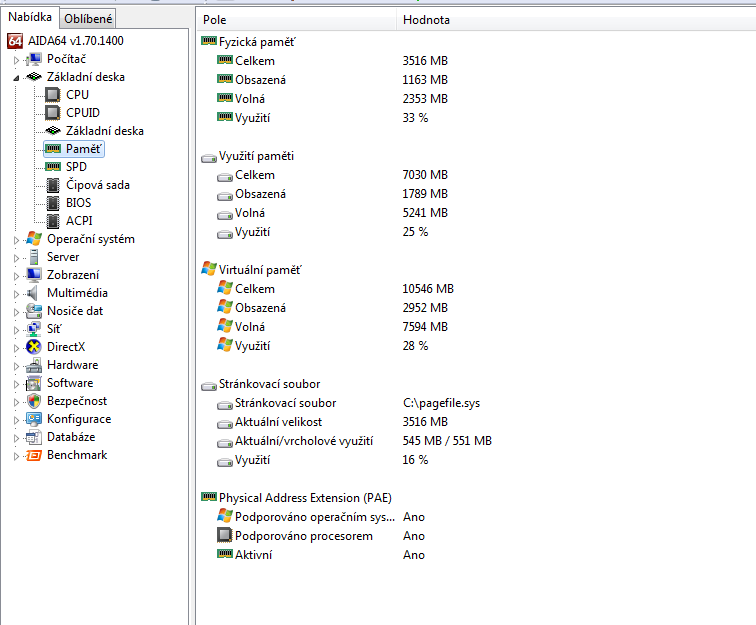Click the CPUID icon in sidebar

pyautogui.click(x=53, y=113)
